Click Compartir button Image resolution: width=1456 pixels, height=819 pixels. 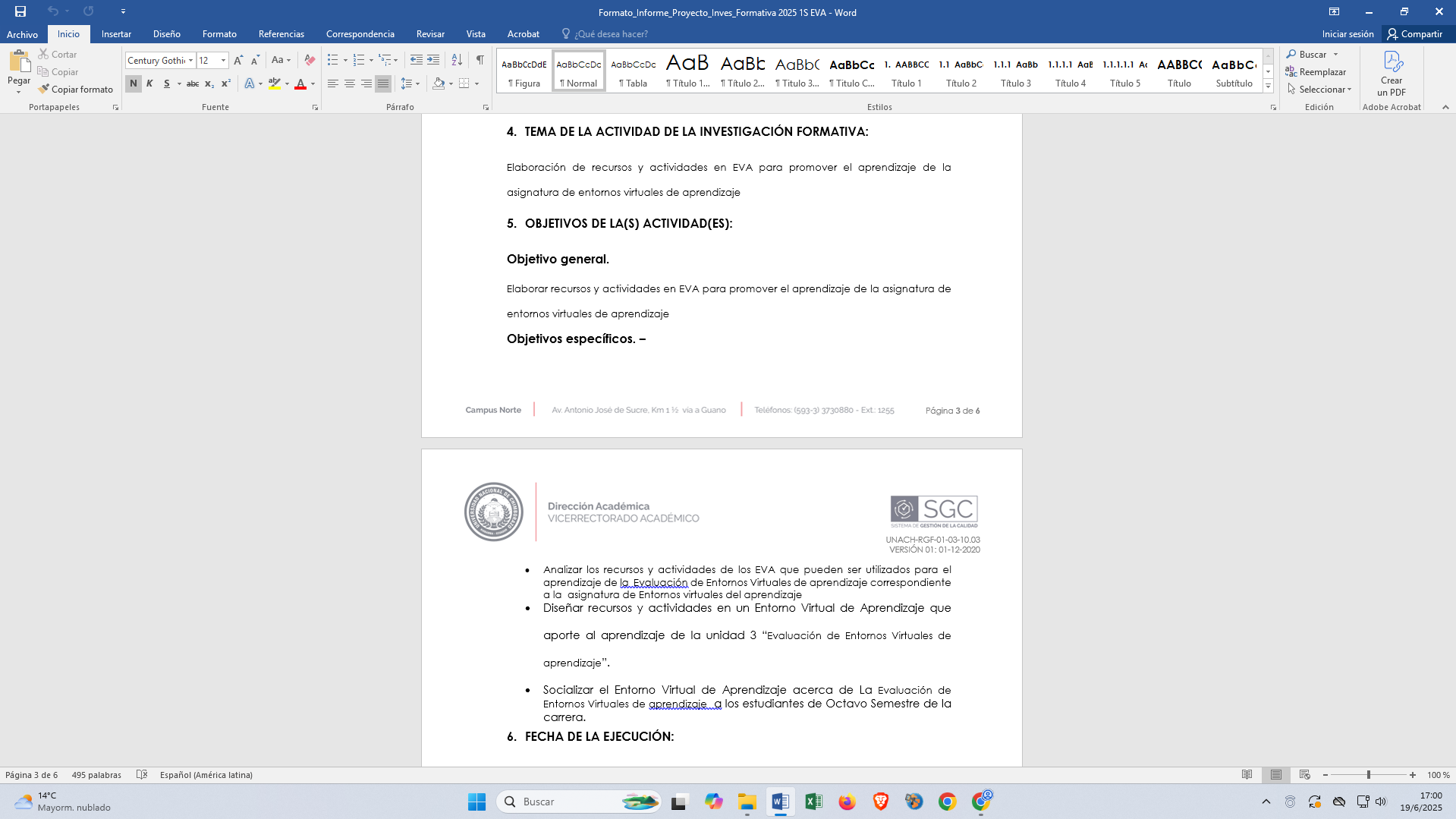tap(1414, 34)
